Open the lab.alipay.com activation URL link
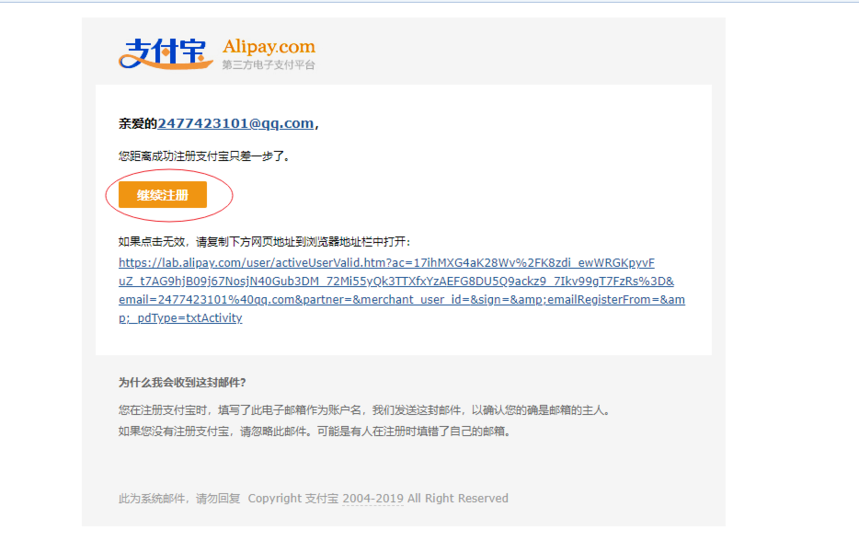Image resolution: width=859 pixels, height=541 pixels. click(402, 290)
